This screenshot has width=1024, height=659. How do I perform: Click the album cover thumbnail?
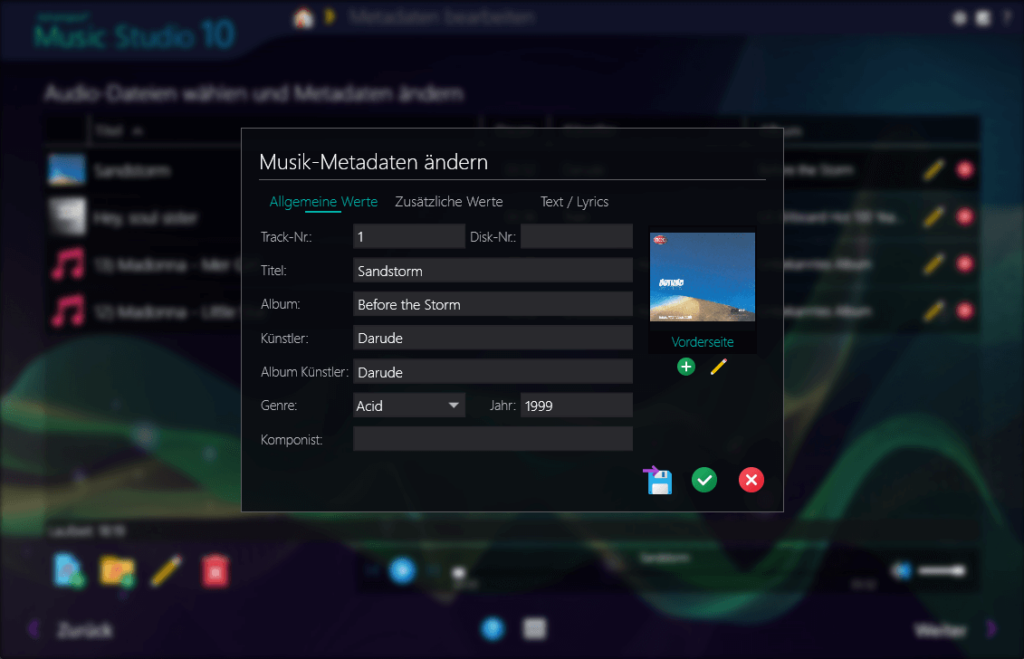point(702,278)
